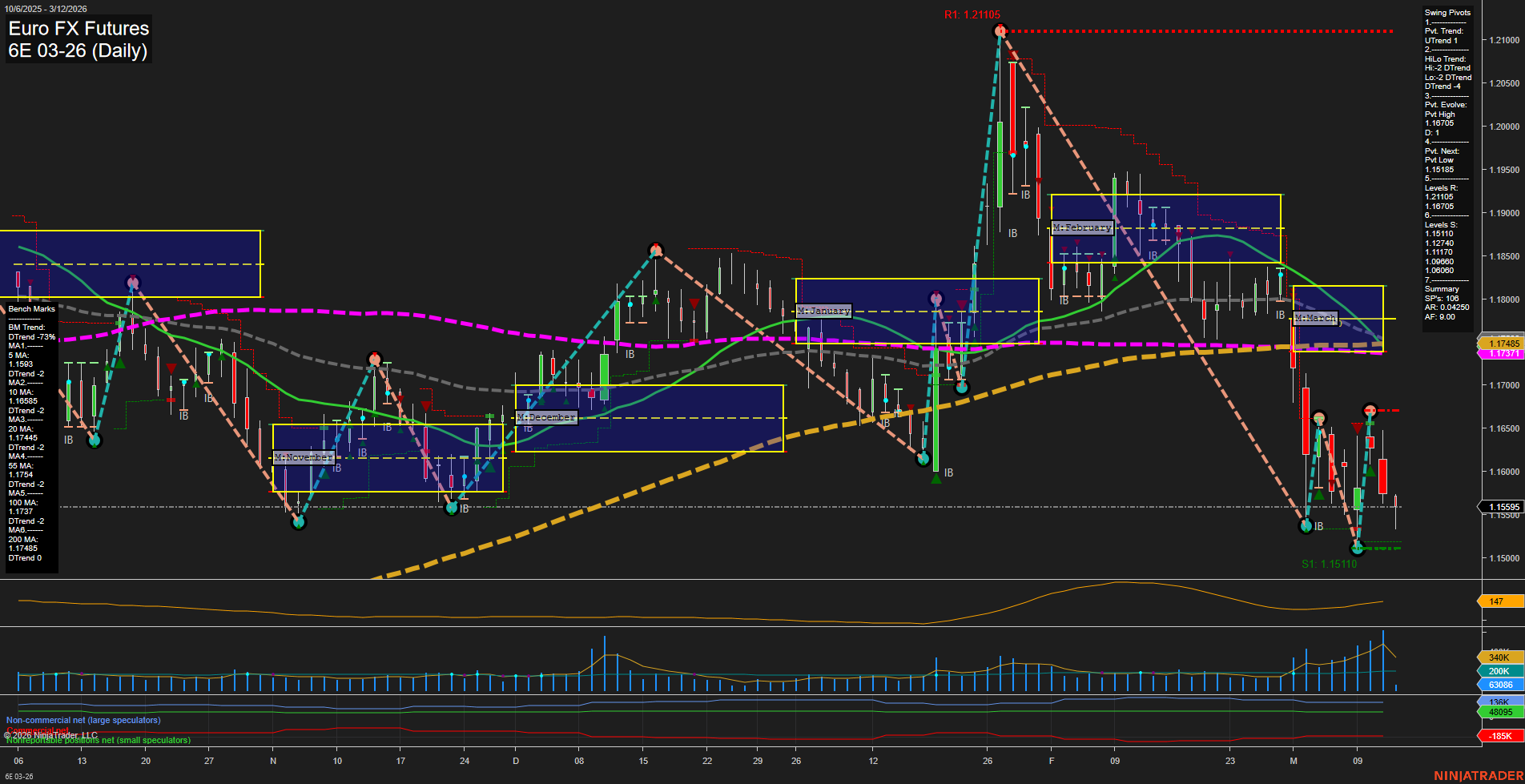The height and width of the screenshot is (784, 1525).
Task: Click the green 48095 COT marker
Action: pos(1499,712)
